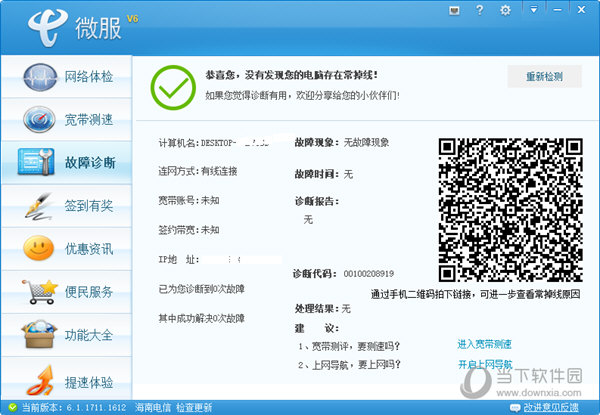Click the 优惠资讯 smiley face icon
Screen dimensions: 600x415
pyautogui.click(x=38, y=248)
